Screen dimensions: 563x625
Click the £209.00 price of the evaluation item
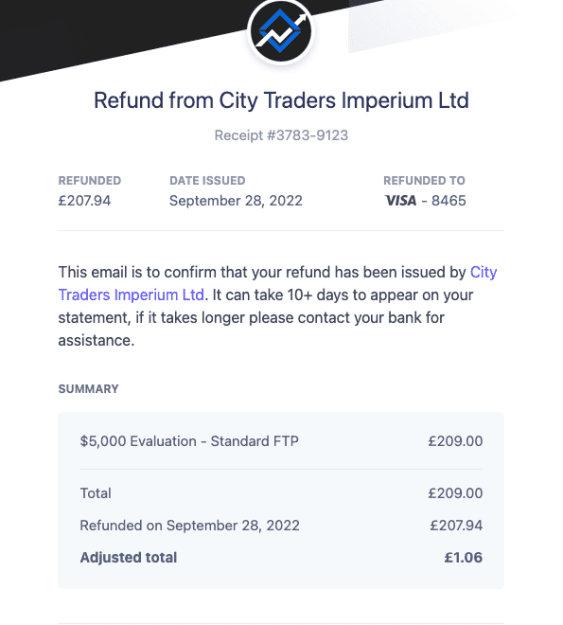(455, 441)
